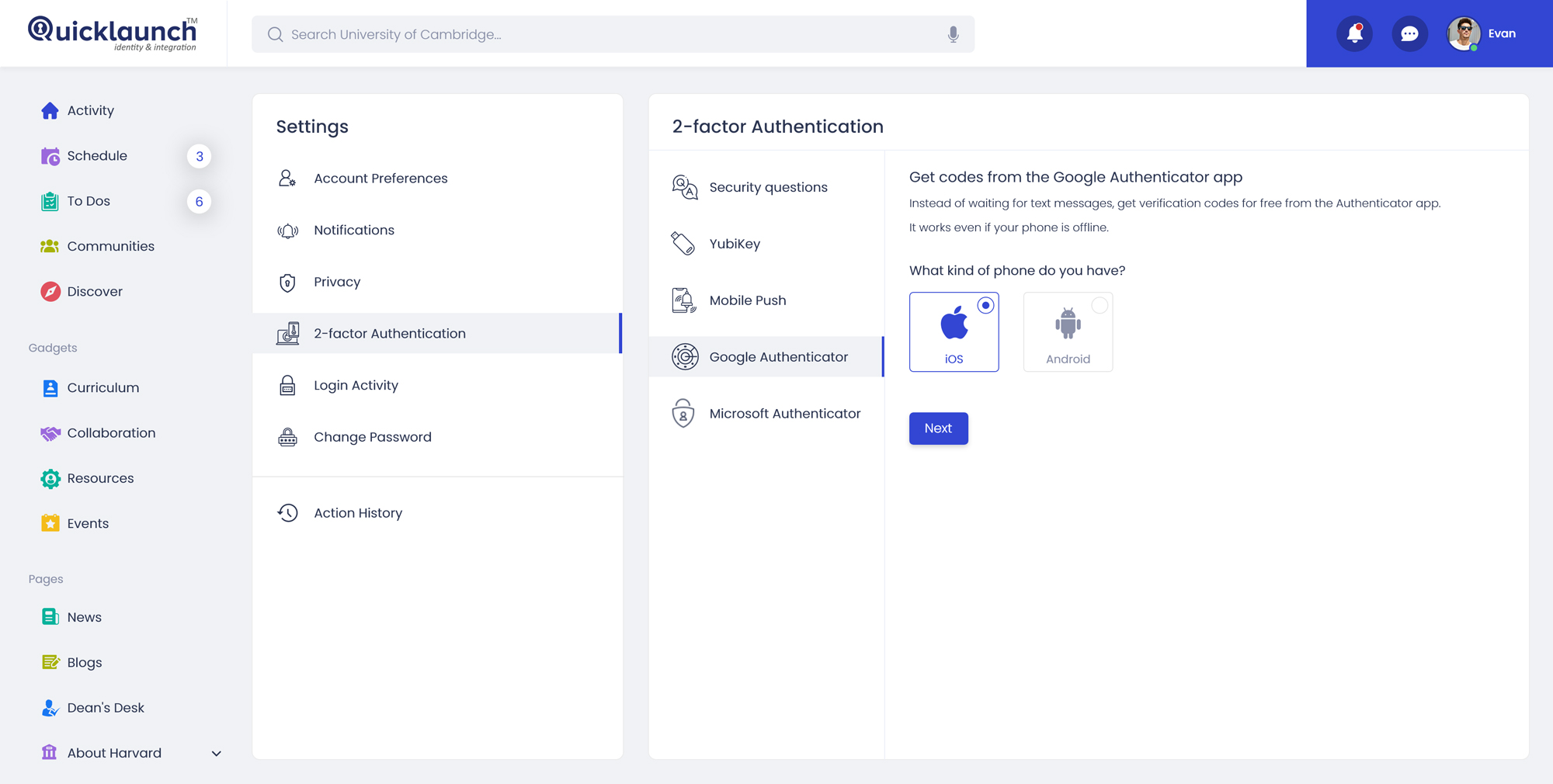Viewport: 1553px width, 784px height.
Task: Click the Collaboration handshake icon
Action: coord(50,433)
